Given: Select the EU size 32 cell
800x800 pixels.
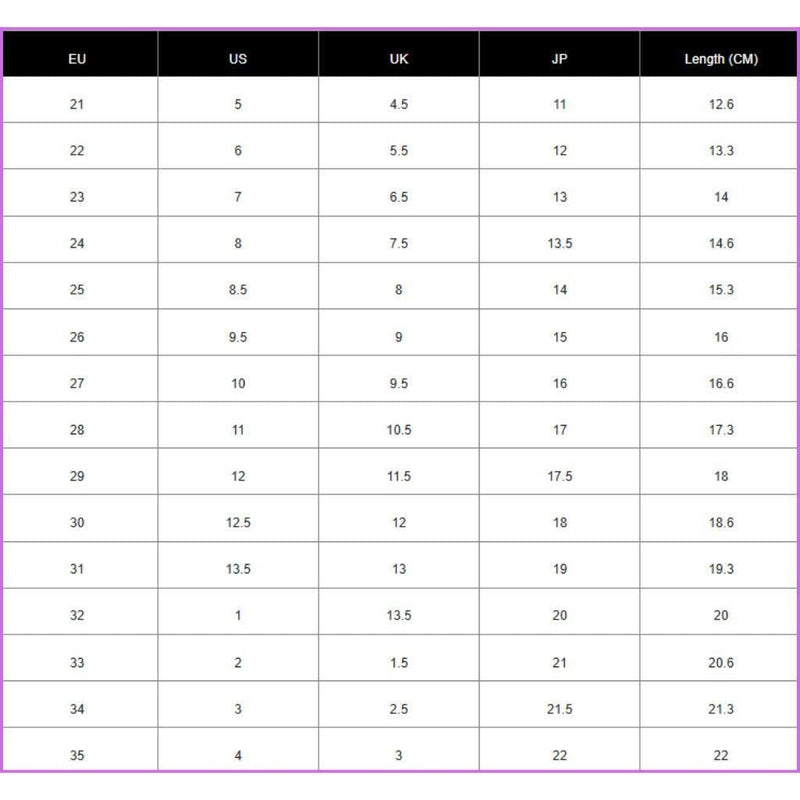Looking at the screenshot, I should tap(77, 616).
